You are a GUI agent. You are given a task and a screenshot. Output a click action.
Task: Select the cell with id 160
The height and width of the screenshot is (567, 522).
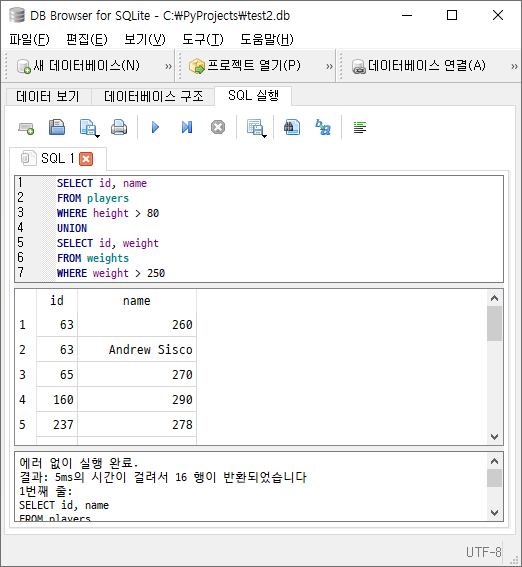pyautogui.click(x=57, y=400)
